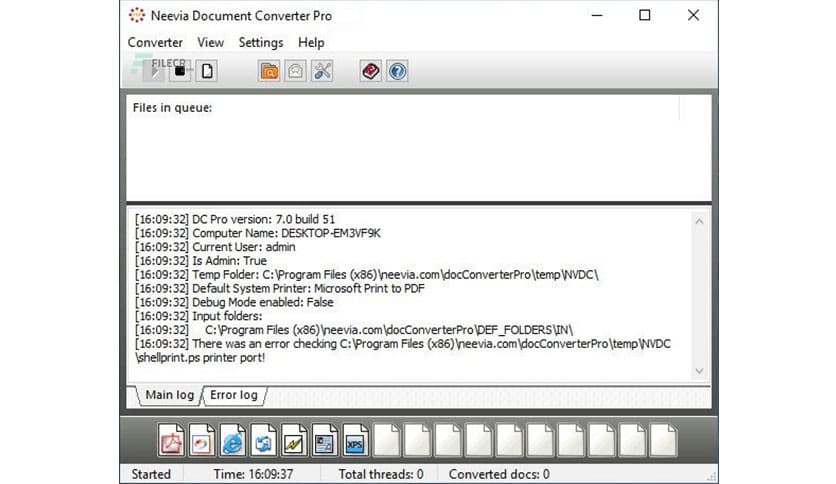Minimize the Neevia Document Converter Pro window

click(597, 15)
